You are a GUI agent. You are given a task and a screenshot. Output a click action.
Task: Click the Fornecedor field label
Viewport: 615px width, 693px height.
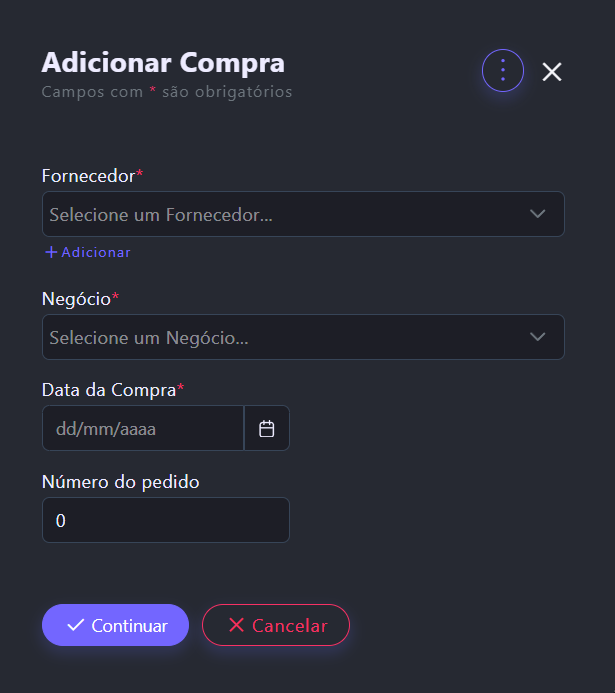pyautogui.click(x=88, y=176)
